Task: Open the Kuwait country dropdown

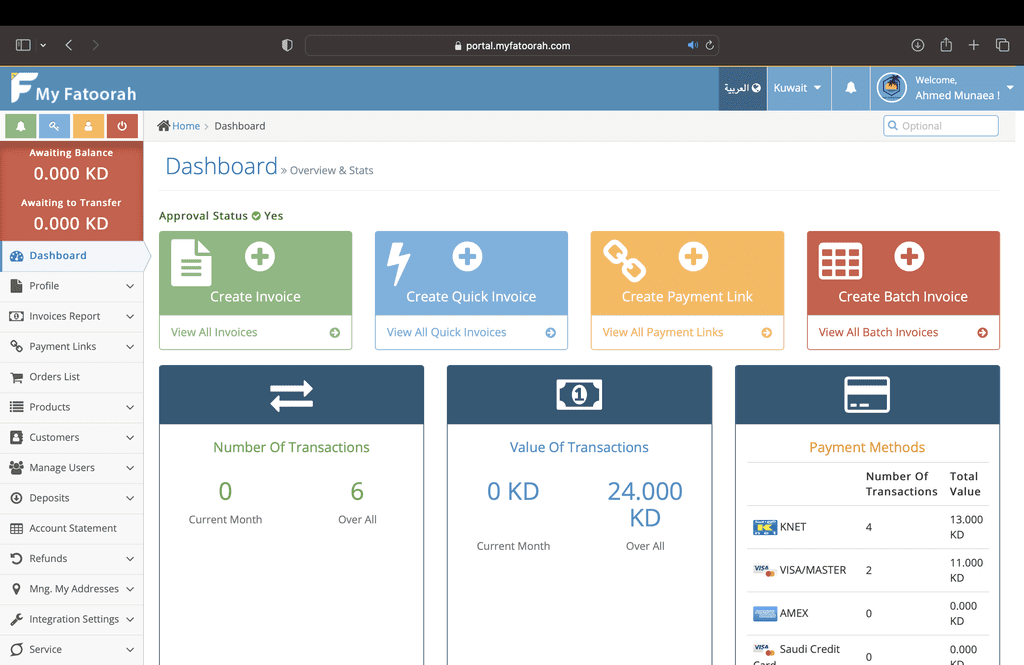Action: [x=798, y=88]
